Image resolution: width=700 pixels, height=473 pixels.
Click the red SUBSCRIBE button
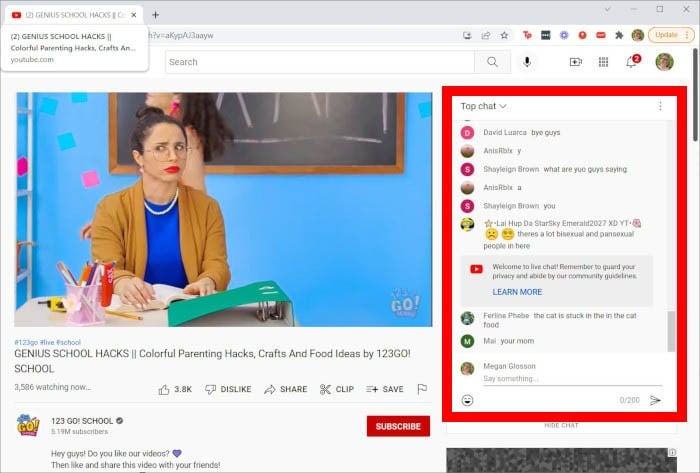(x=398, y=426)
